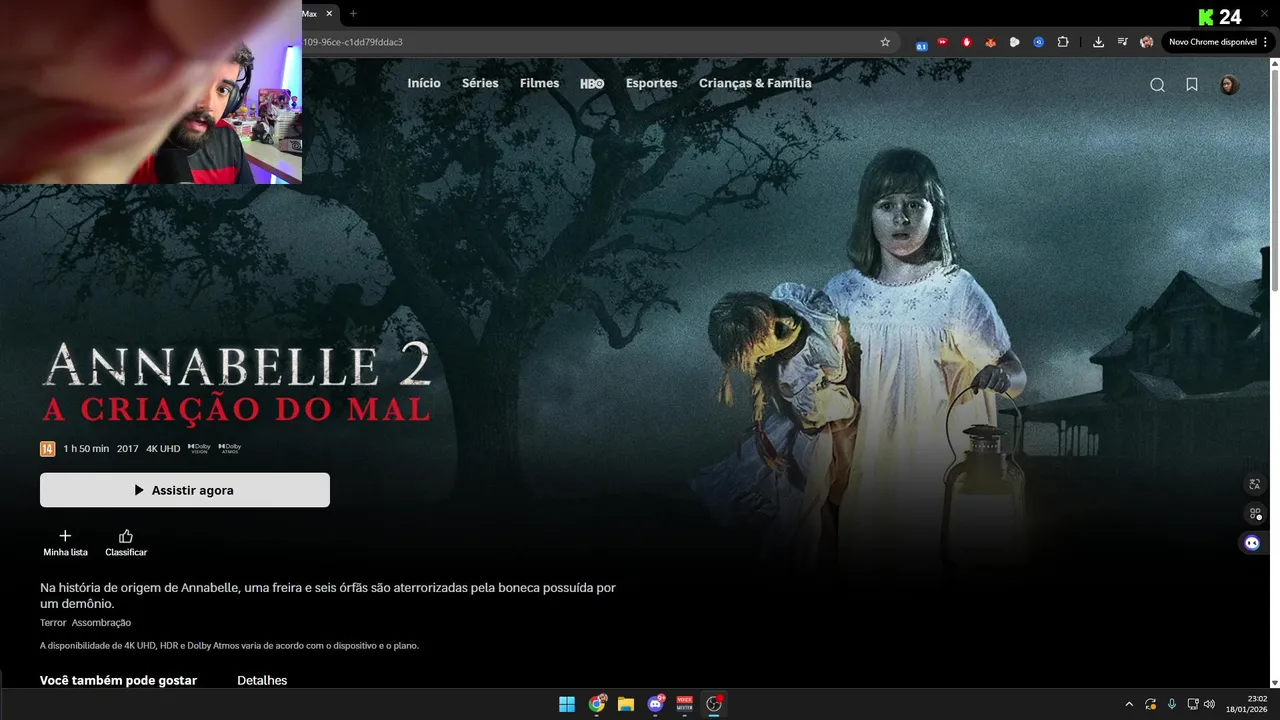Open Chrome downloads icon
The height and width of the screenshot is (720, 1280).
coord(1098,42)
